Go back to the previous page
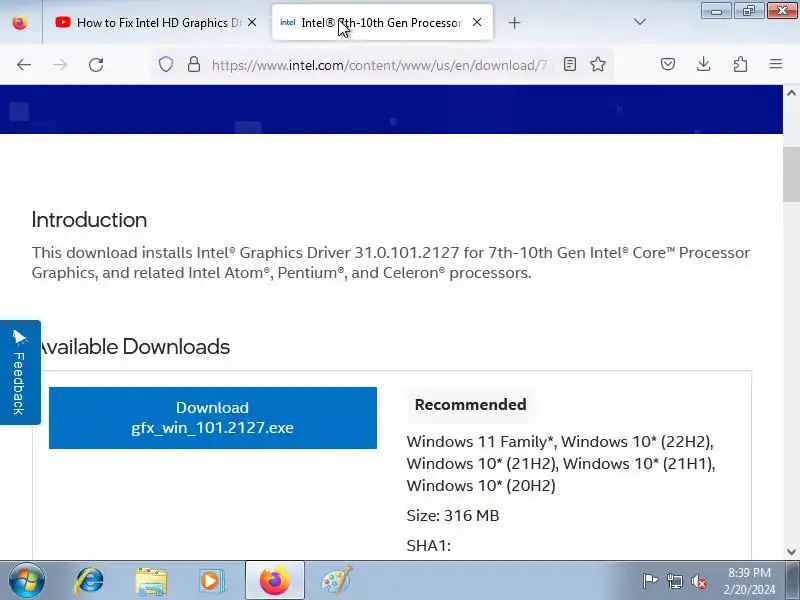The width and height of the screenshot is (800, 600). [24, 65]
